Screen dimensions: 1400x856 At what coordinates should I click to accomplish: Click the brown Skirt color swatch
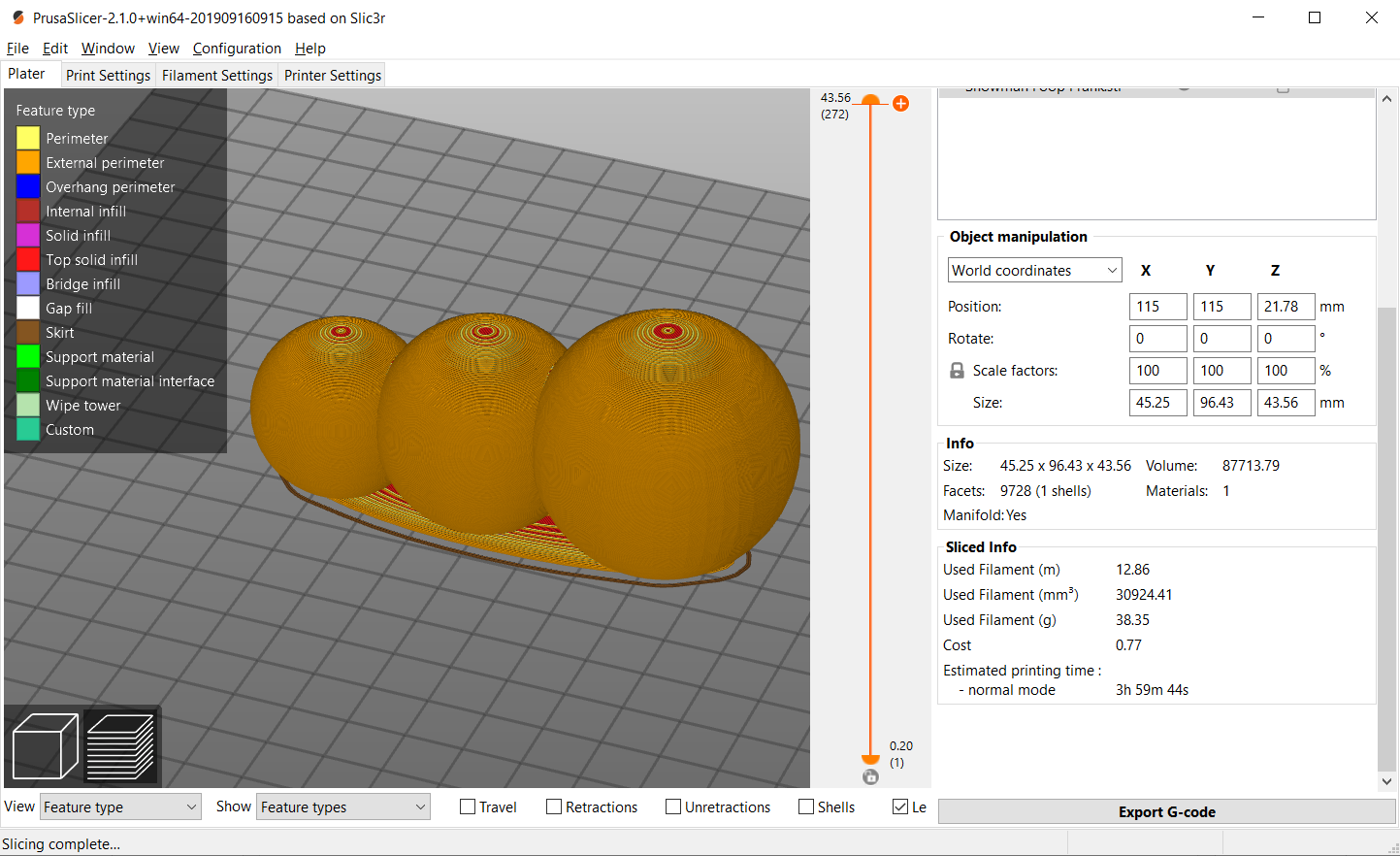point(28,332)
